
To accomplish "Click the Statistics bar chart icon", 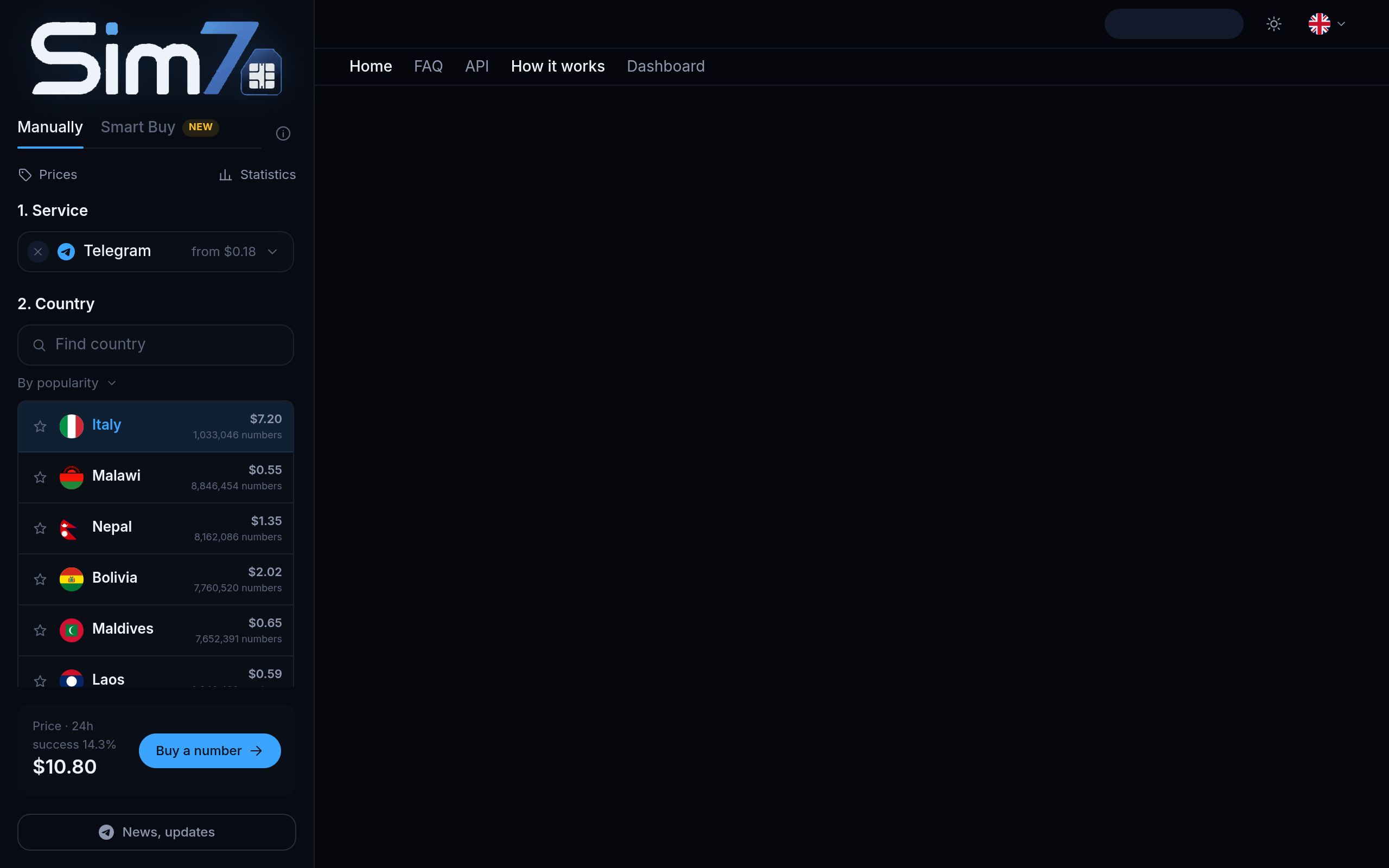I will 226,175.
